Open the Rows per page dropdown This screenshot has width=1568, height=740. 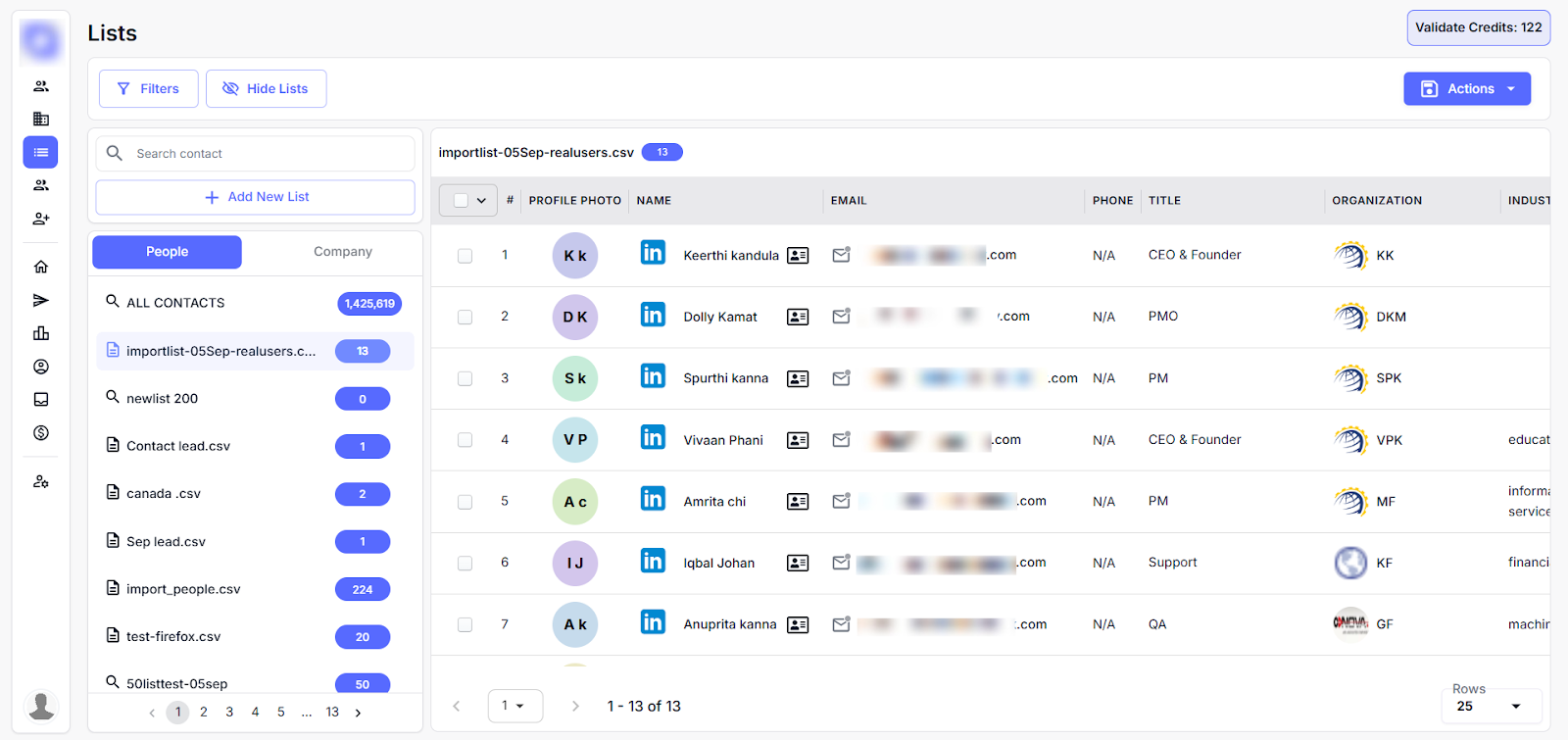(x=1490, y=706)
